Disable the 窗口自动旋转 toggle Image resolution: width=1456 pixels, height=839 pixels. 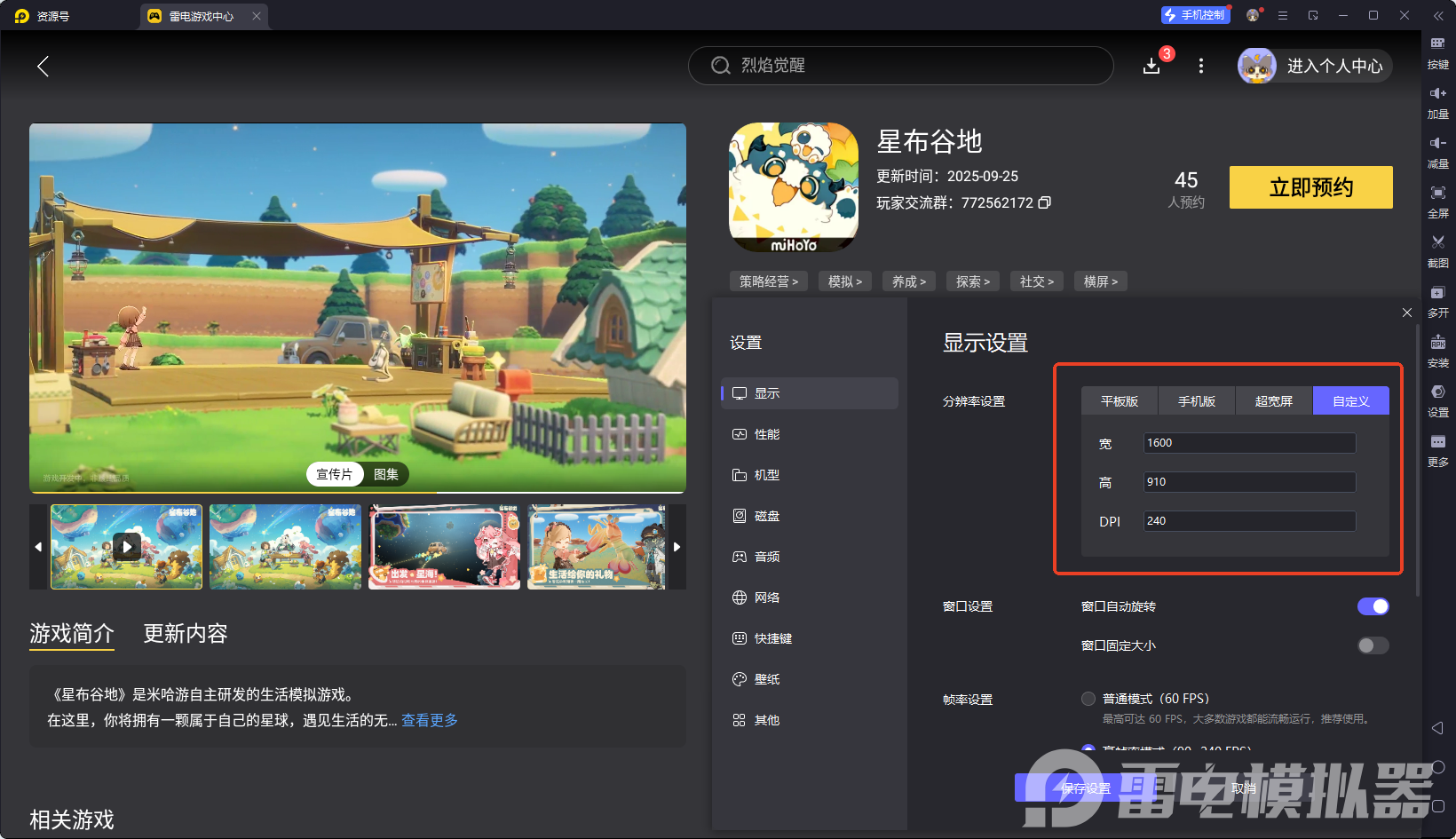[x=1373, y=606]
